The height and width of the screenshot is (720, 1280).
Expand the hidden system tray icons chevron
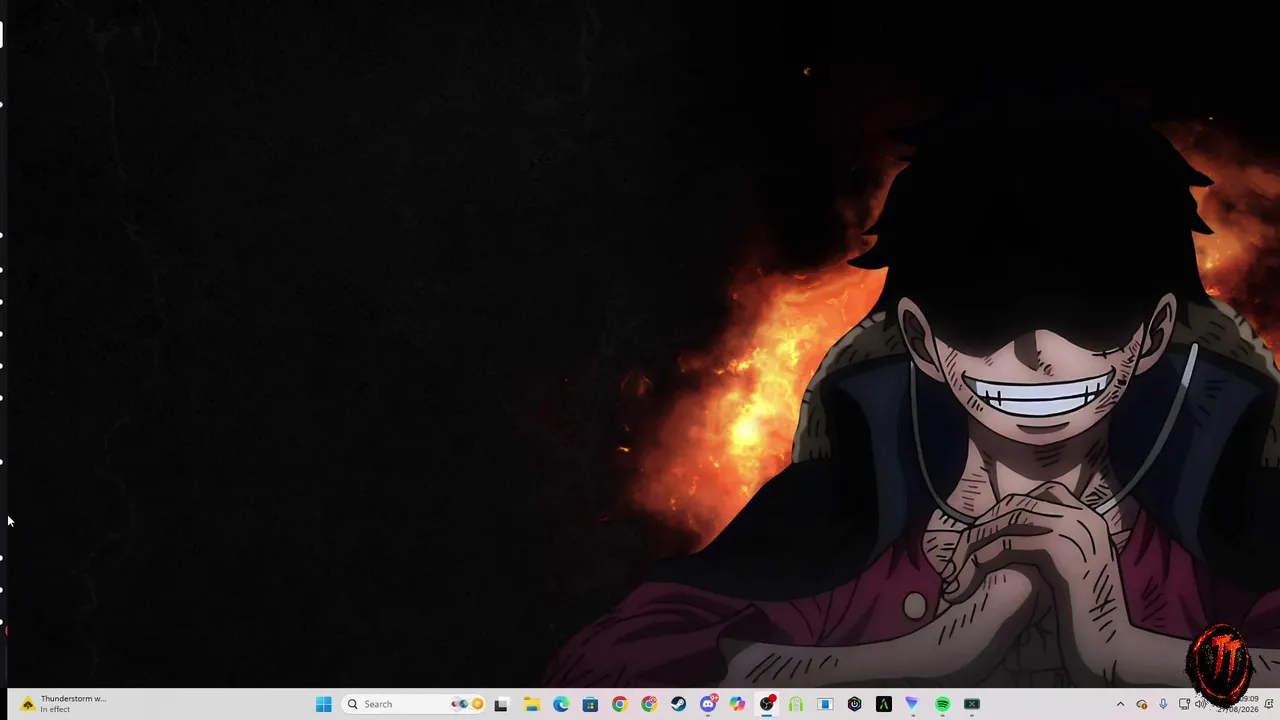point(1120,704)
